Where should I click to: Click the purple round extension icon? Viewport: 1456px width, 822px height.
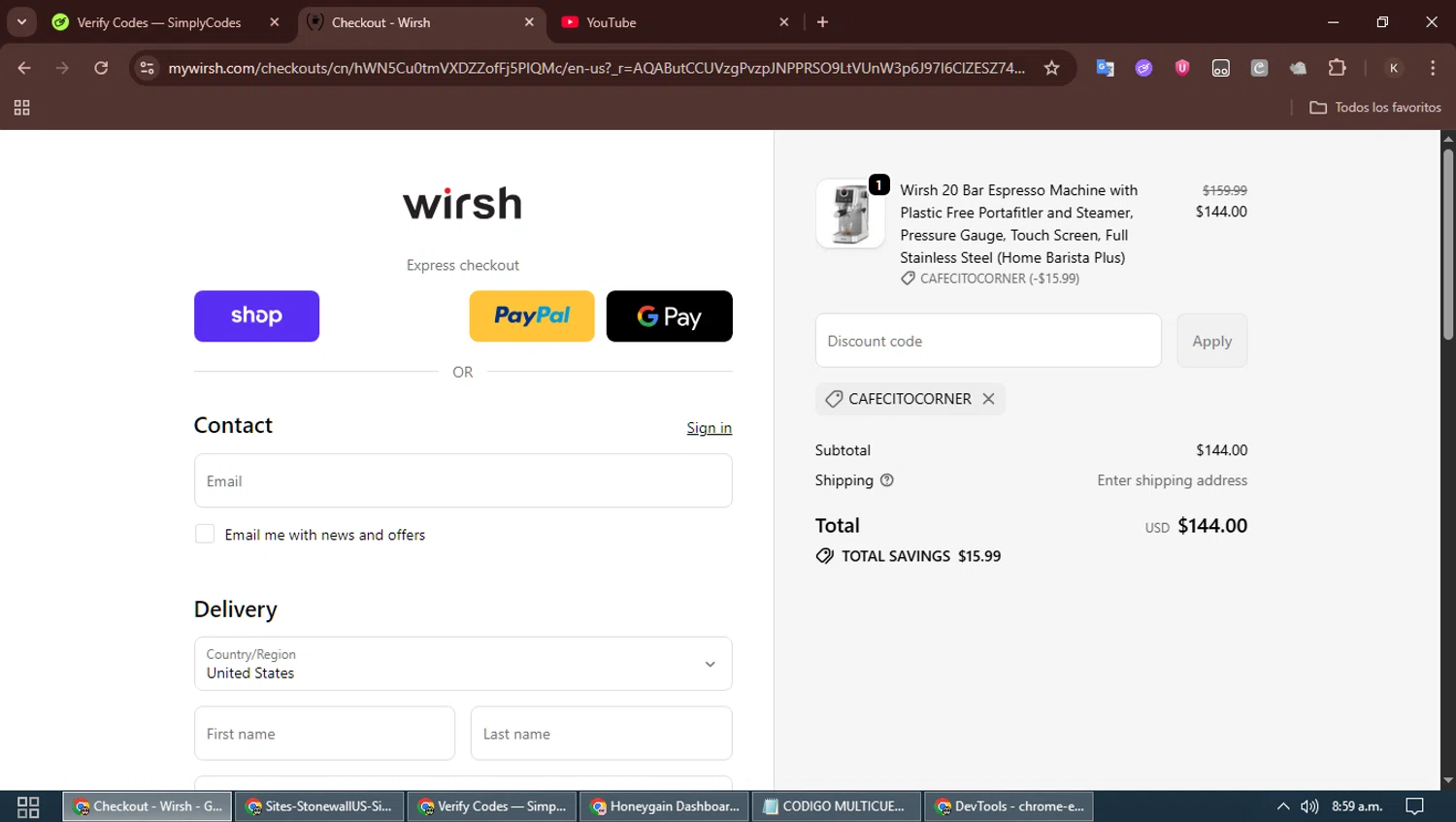(x=1143, y=68)
